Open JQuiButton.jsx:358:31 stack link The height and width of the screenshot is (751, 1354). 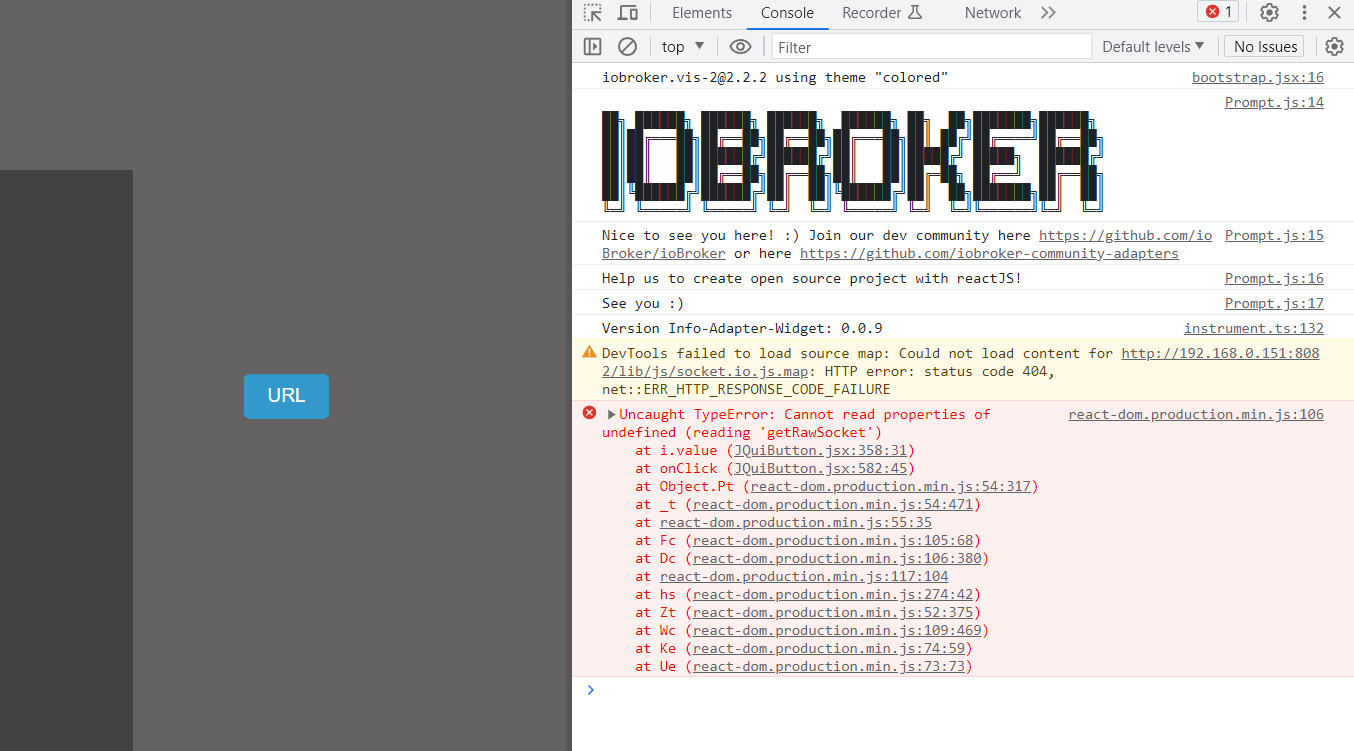[x=820, y=450]
